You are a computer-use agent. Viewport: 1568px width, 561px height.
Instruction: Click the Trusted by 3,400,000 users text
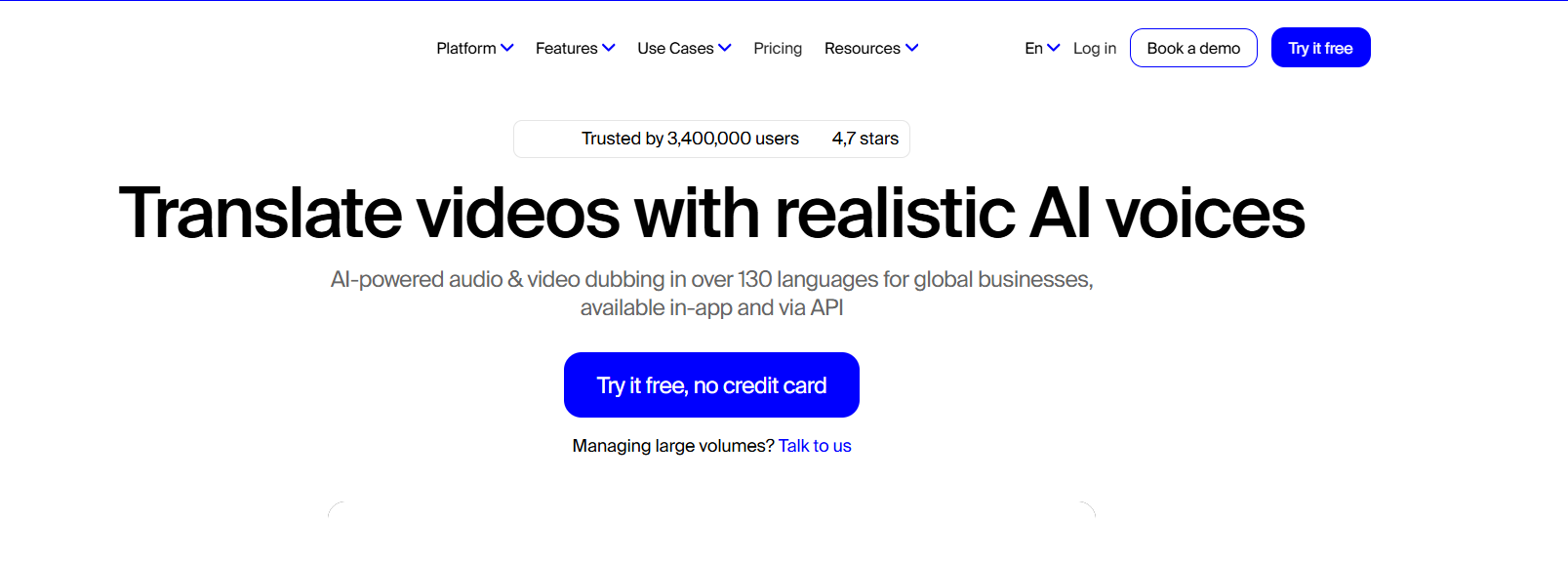coord(690,139)
